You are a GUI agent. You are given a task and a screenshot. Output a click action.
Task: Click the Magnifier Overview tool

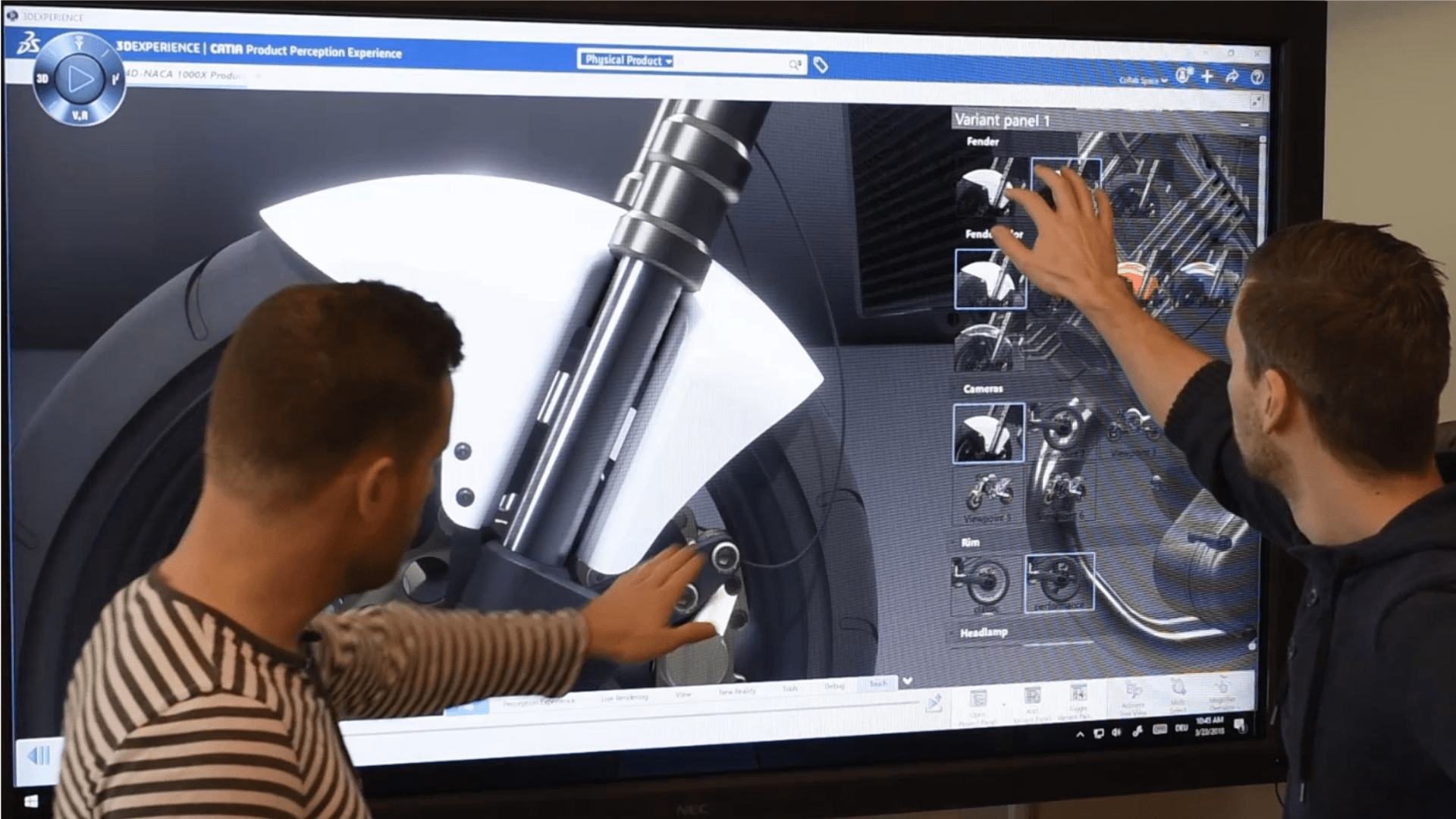click(1222, 692)
